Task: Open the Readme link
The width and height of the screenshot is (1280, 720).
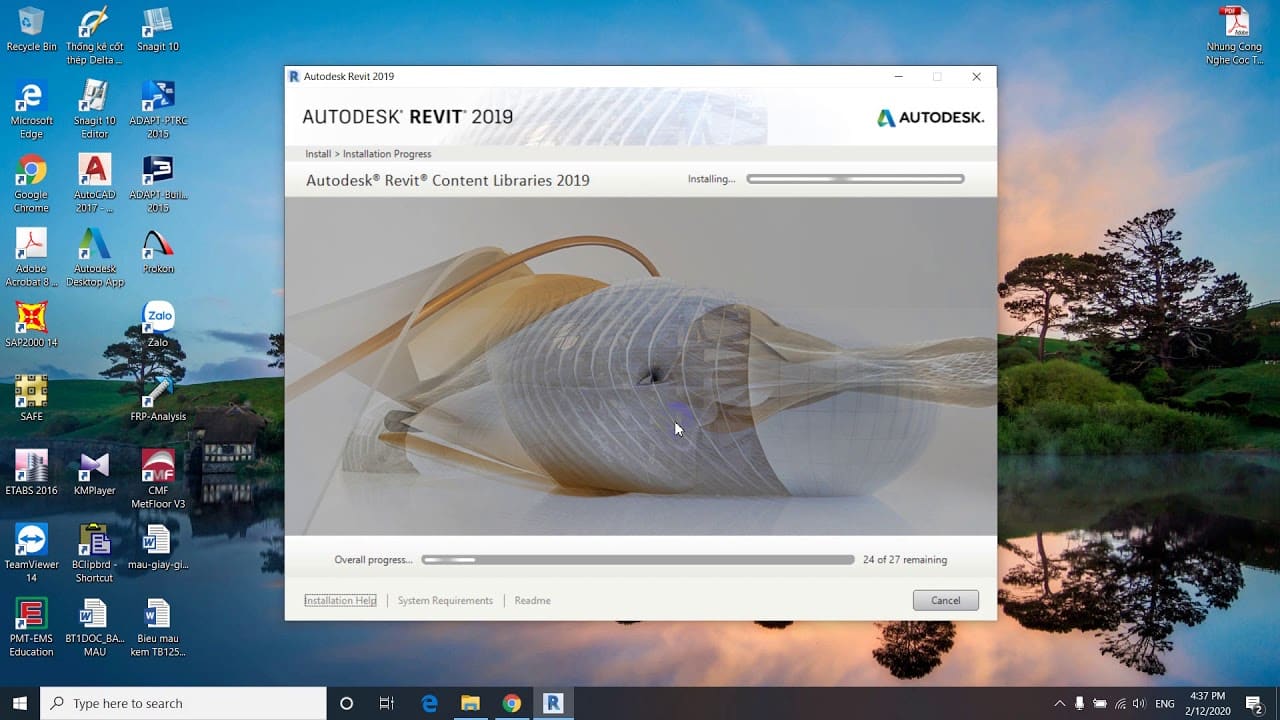Action: coord(532,600)
